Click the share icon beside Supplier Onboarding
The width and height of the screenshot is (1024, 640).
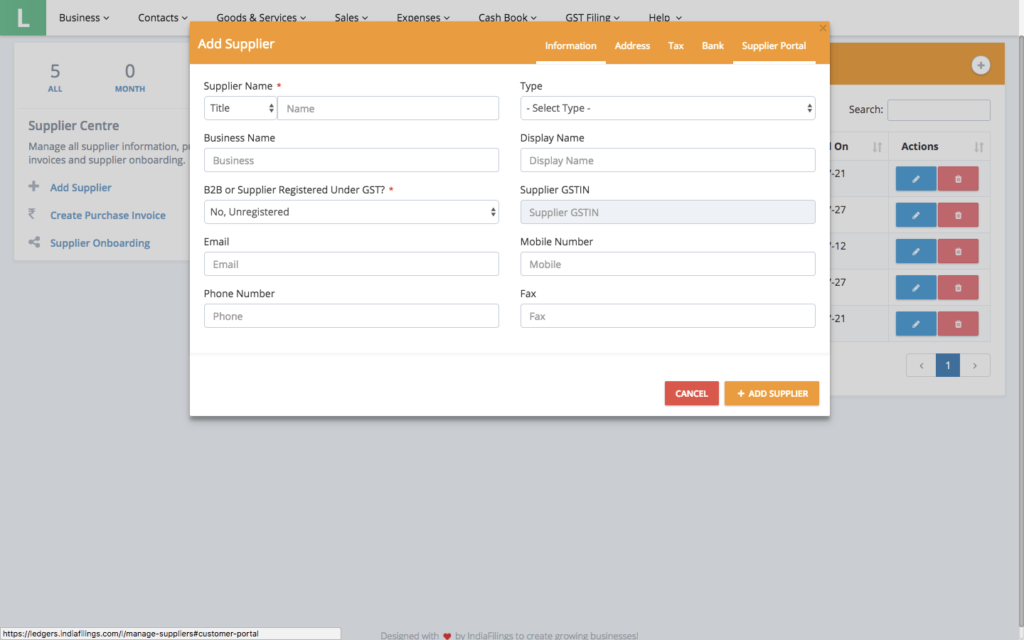34,243
